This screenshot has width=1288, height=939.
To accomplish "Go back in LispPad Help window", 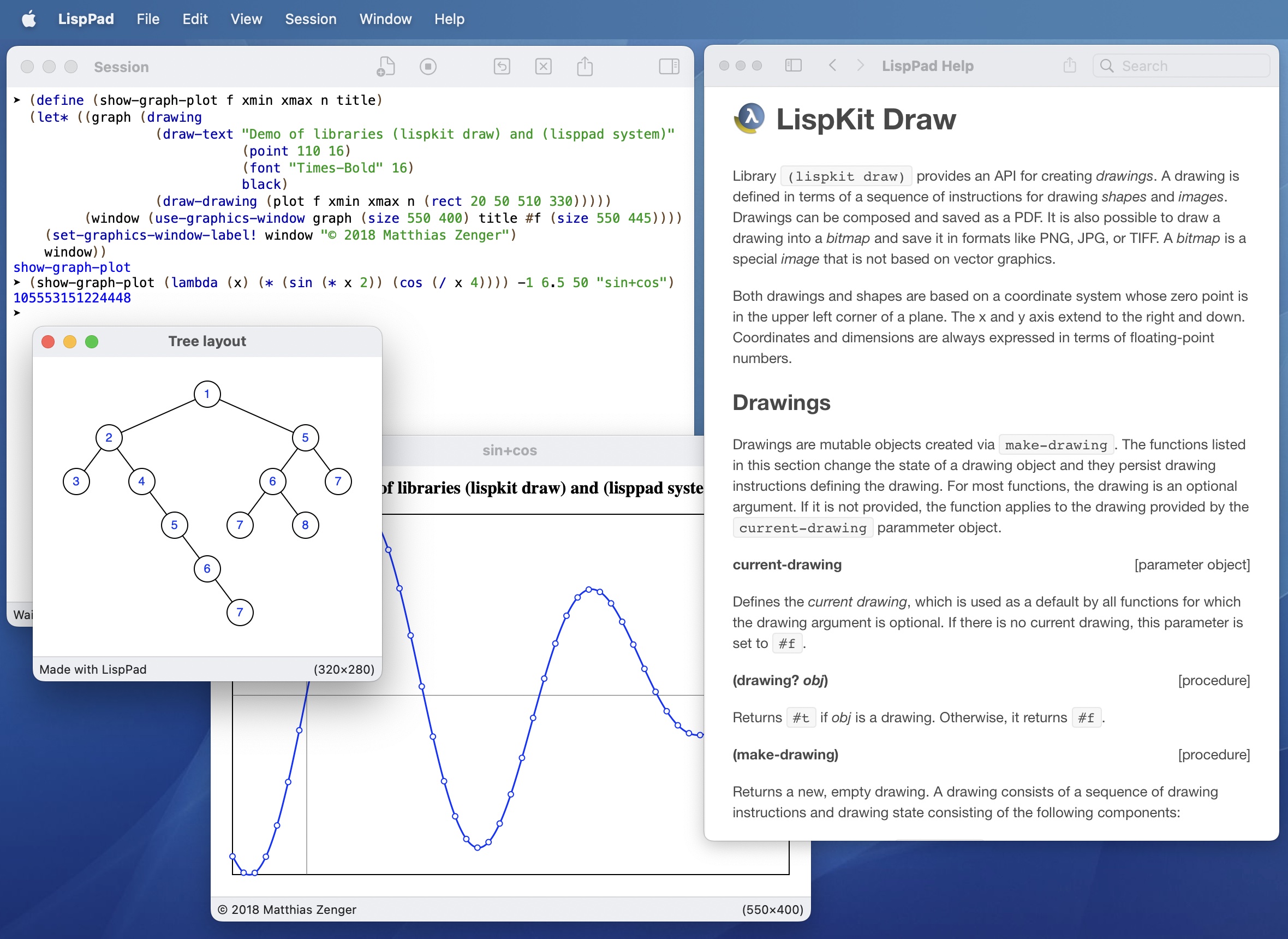I will 832,66.
